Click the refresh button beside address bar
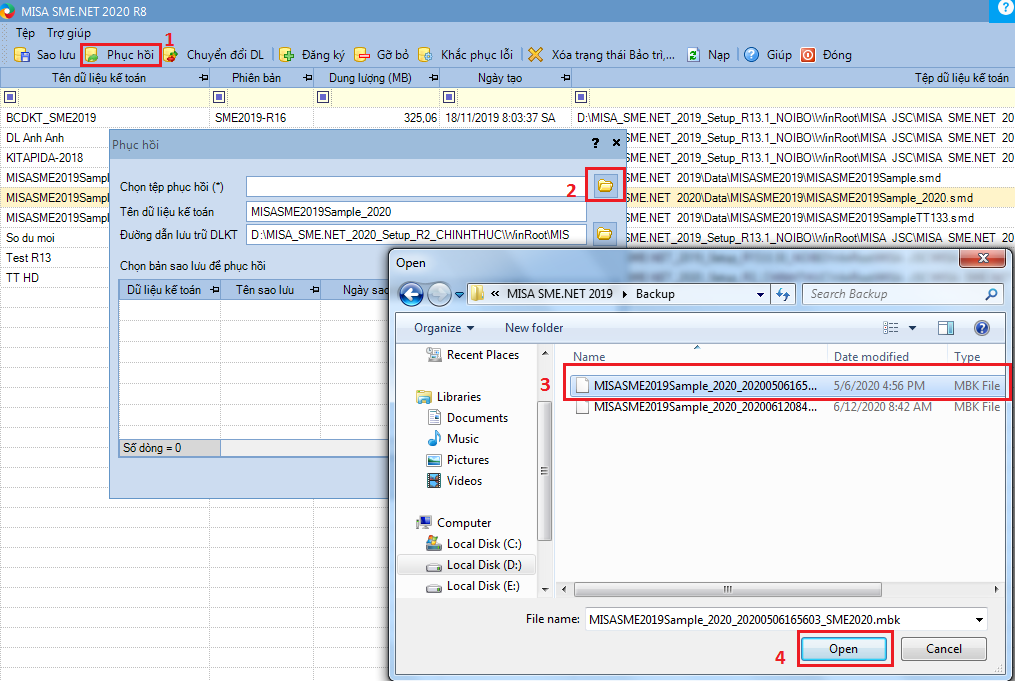The width and height of the screenshot is (1015, 681). [783, 295]
